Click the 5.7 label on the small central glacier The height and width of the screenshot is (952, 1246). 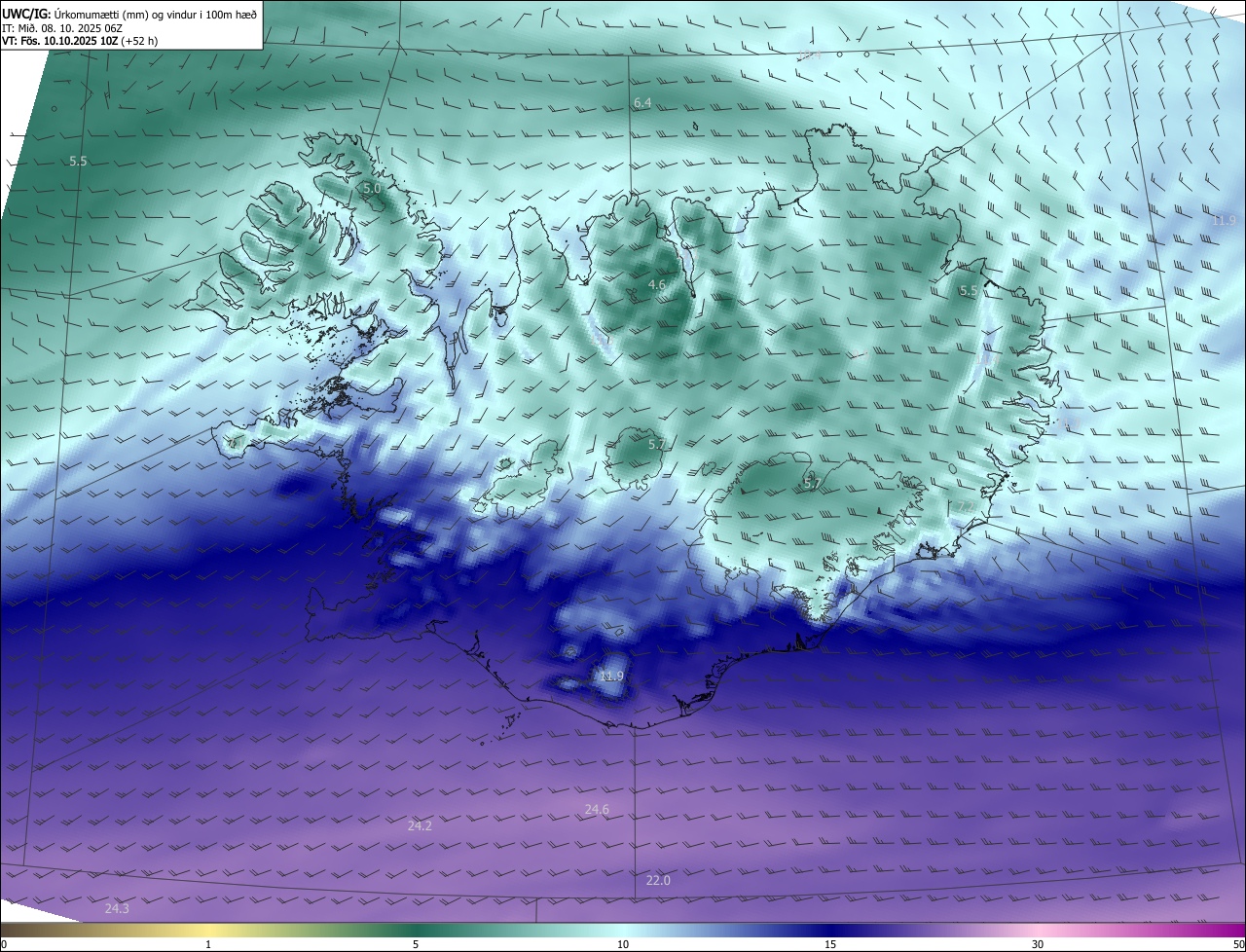(x=657, y=444)
